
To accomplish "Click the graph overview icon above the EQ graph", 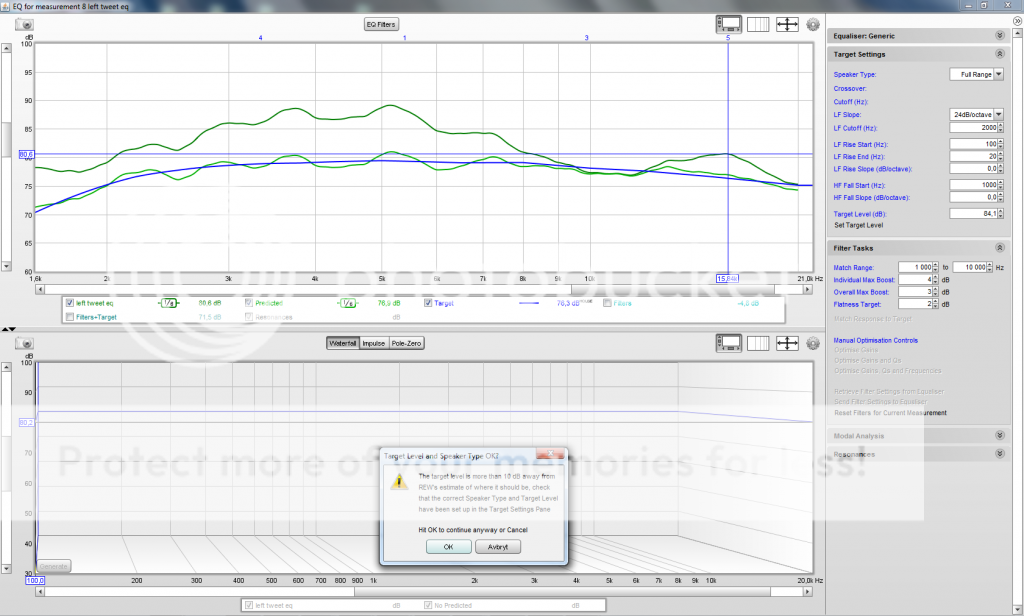I will coord(727,25).
